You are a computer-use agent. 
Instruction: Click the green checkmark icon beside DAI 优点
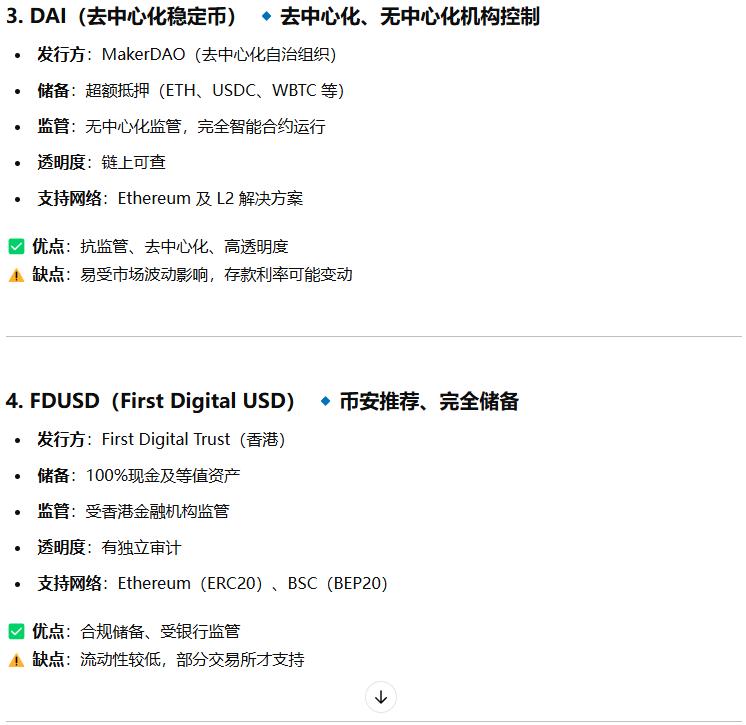click(x=16, y=246)
